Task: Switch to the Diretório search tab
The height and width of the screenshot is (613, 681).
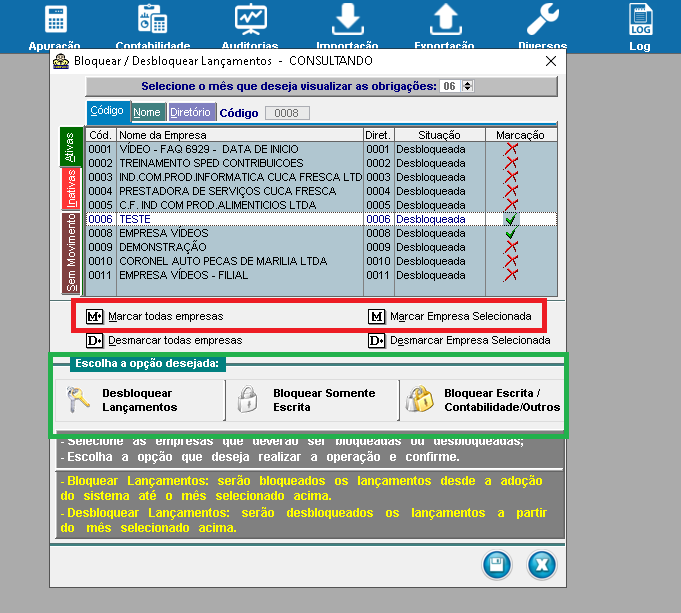Action: point(191,112)
